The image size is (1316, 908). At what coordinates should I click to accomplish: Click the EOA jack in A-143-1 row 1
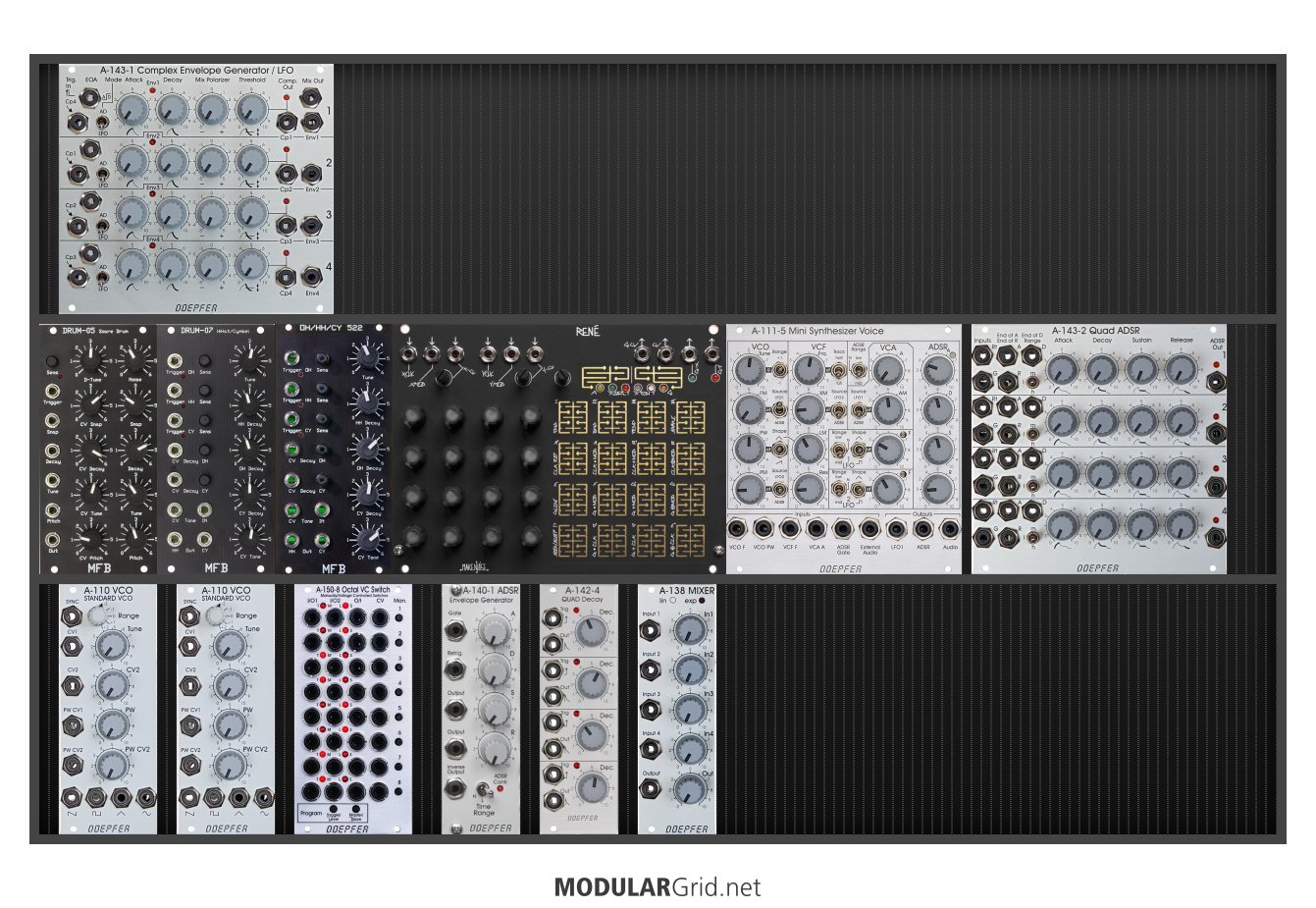[x=92, y=97]
